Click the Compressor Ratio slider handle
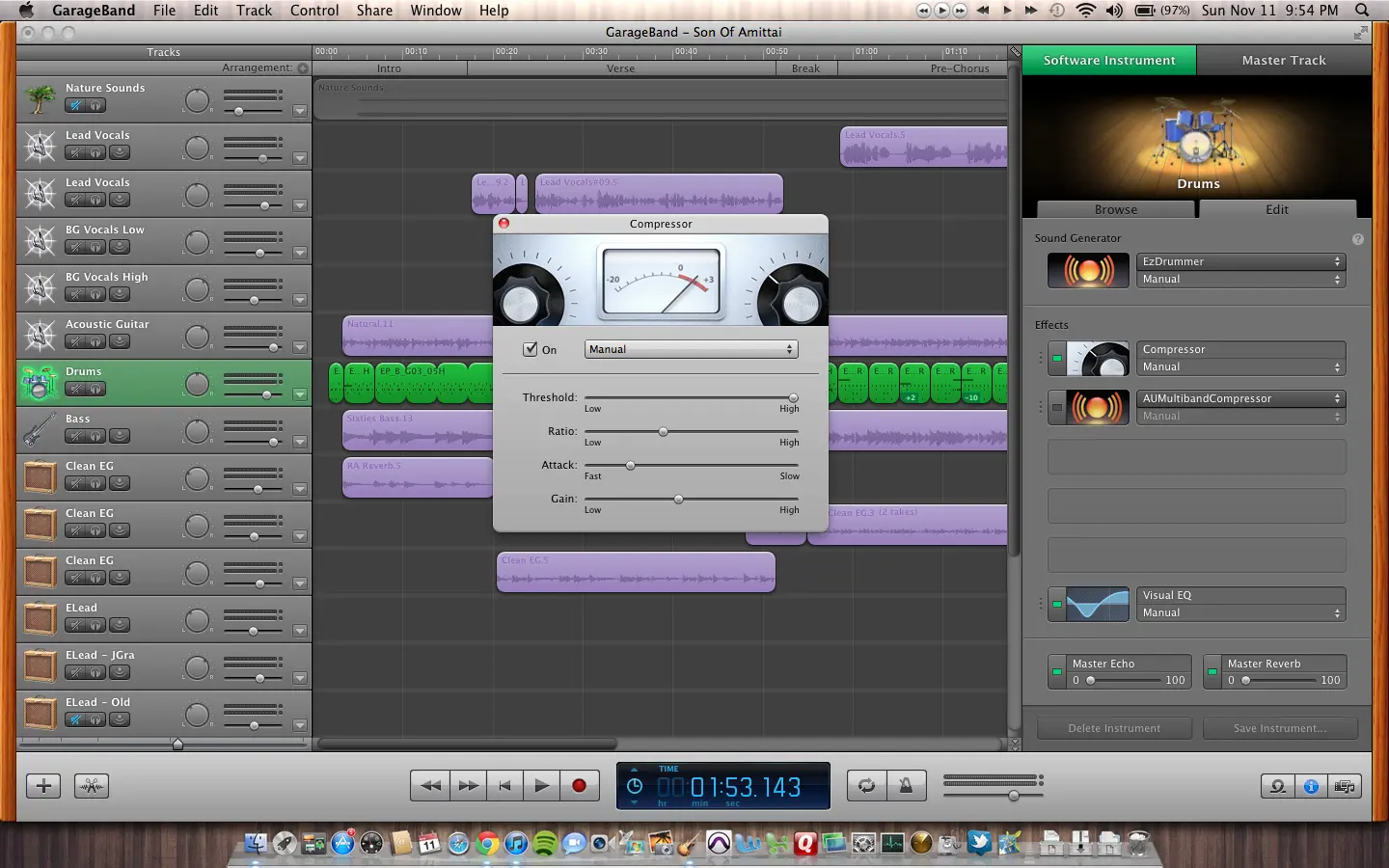Screen dimensions: 1389x868 [x=663, y=431]
